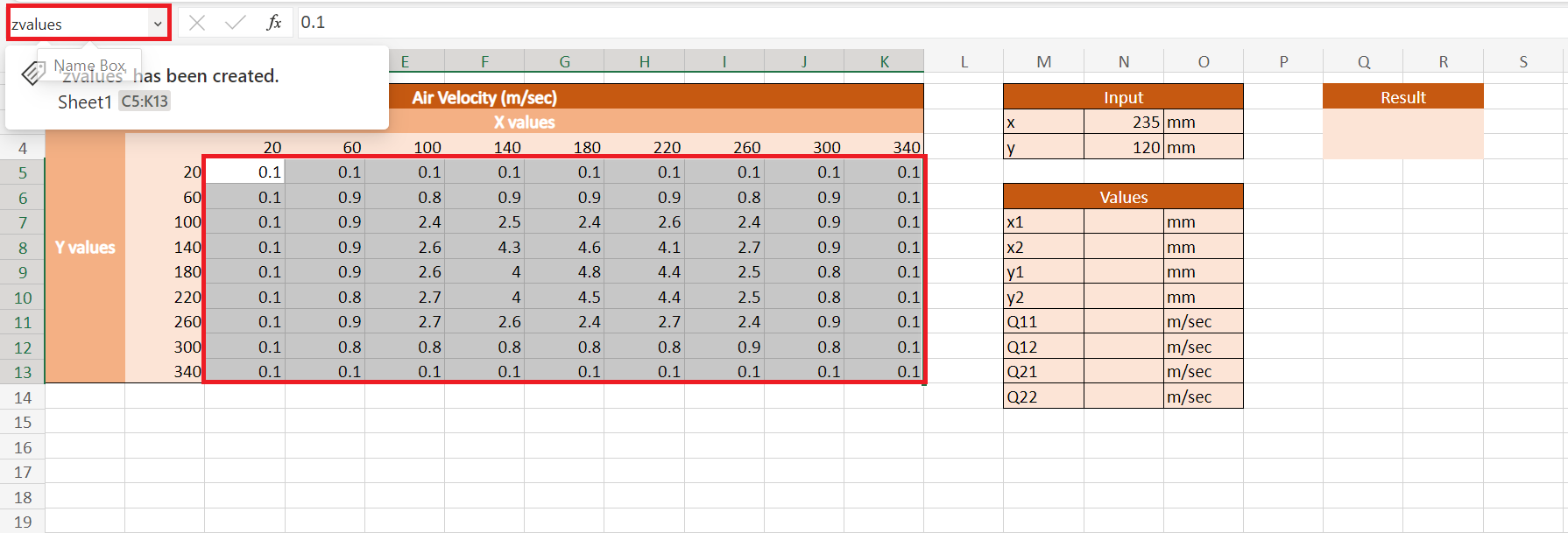Image resolution: width=1568 pixels, height=533 pixels.
Task: Select the y input cell containing 120
Action: [x=1123, y=147]
